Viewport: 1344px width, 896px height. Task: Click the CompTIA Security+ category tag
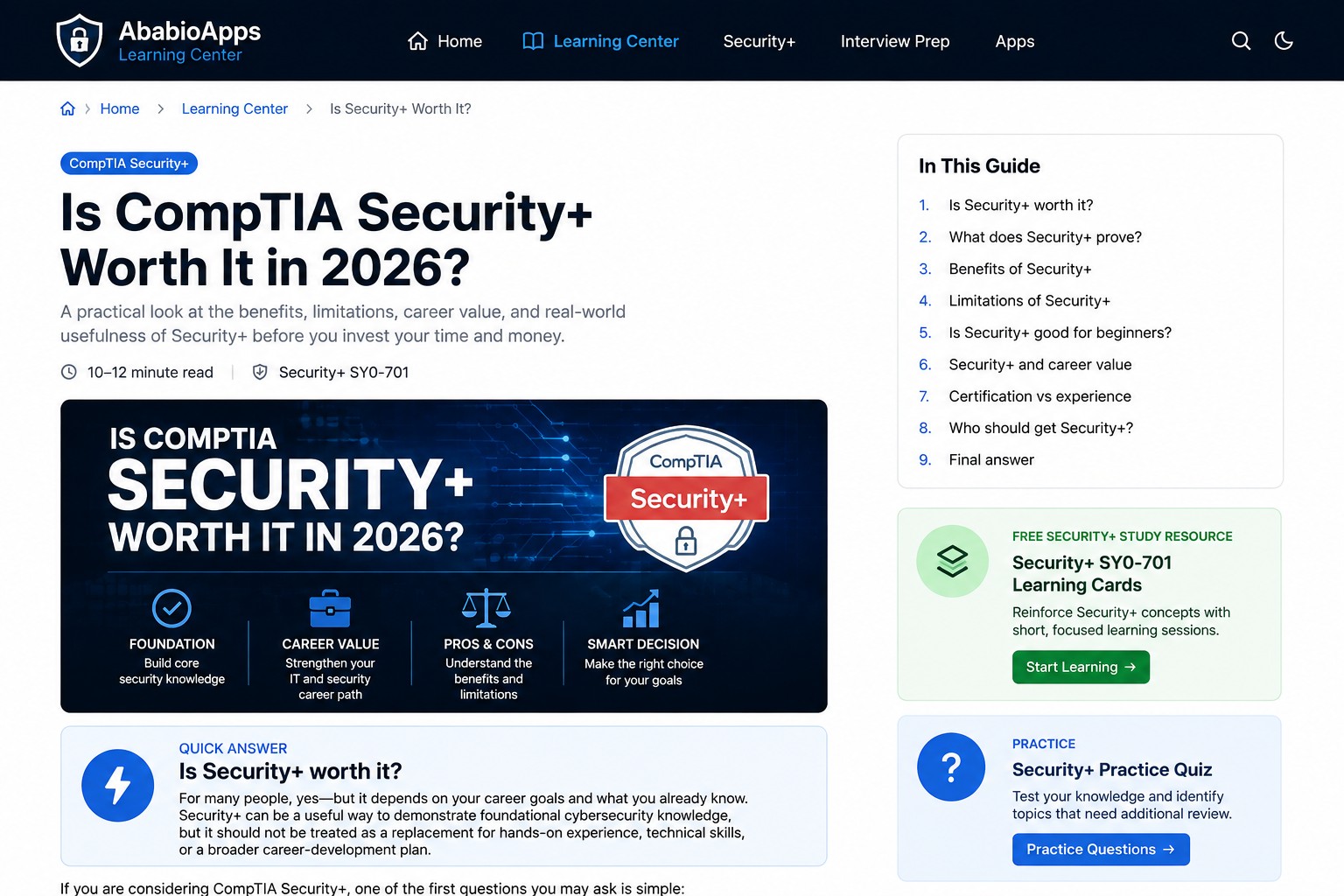[x=129, y=164]
